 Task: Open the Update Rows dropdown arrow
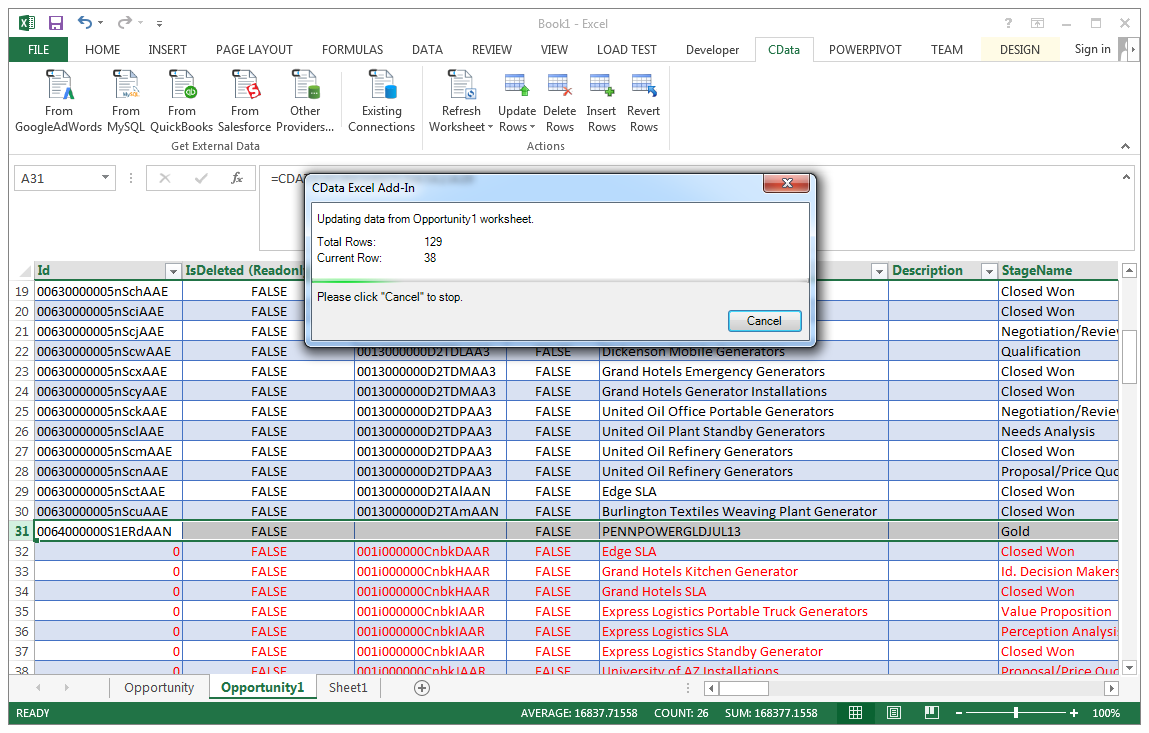tap(532, 128)
